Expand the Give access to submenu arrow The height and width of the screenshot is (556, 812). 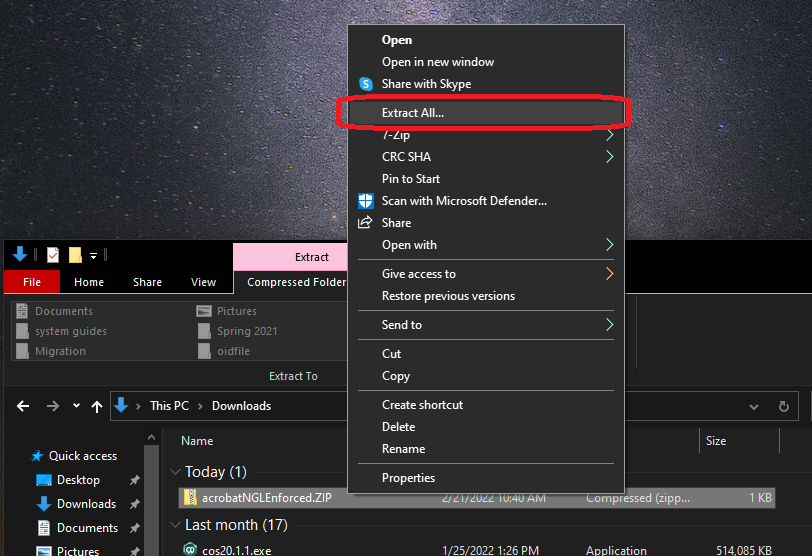610,274
